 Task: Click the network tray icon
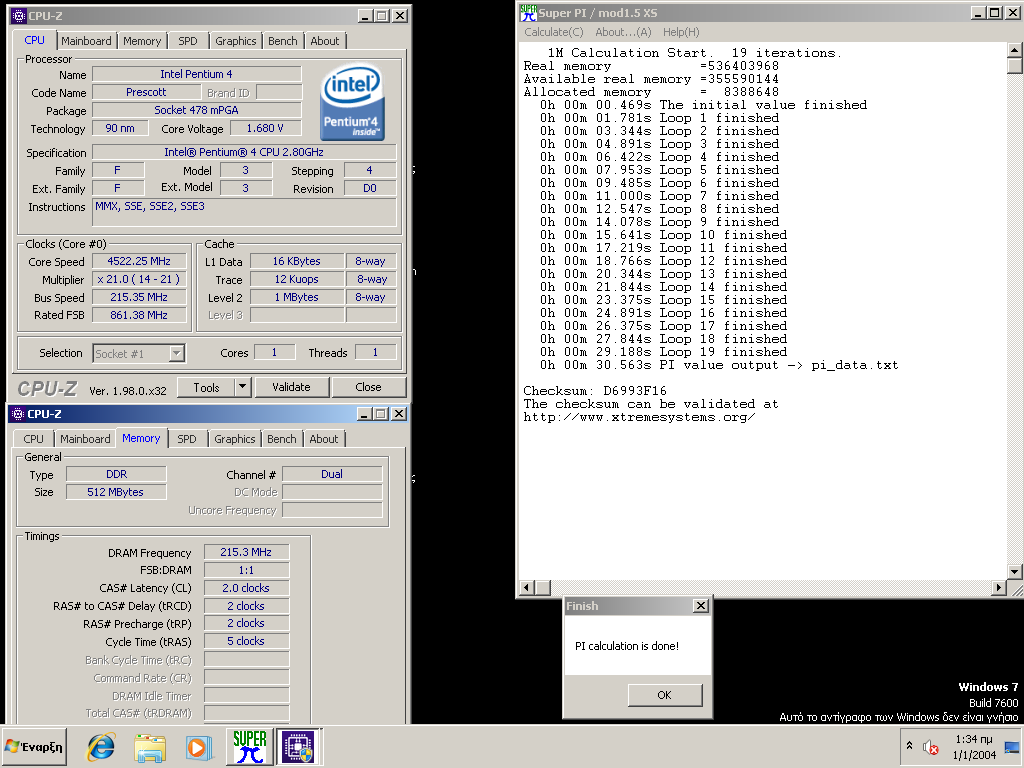(x=1012, y=747)
